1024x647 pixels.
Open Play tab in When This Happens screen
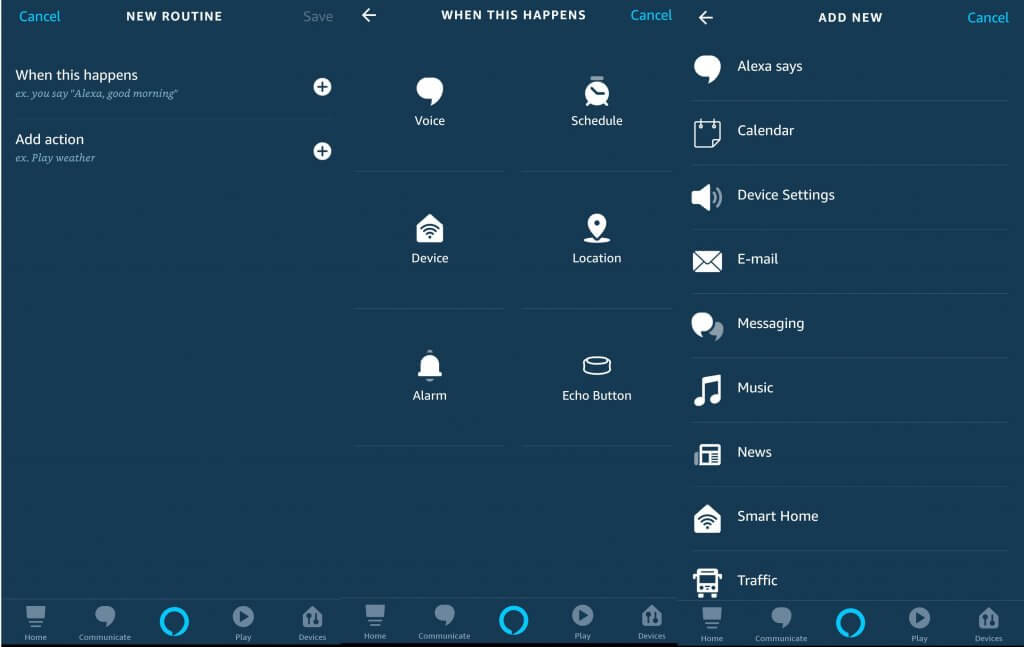[x=583, y=622]
